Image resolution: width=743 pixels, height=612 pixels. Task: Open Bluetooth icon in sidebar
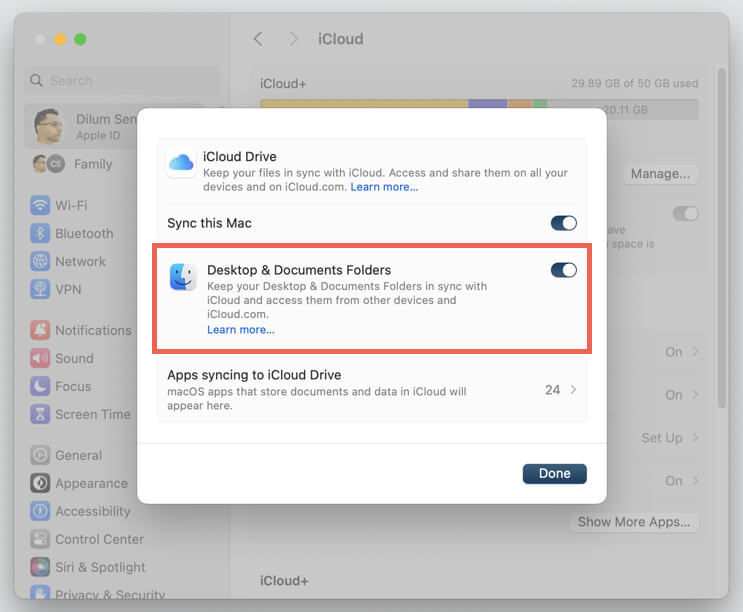tap(40, 233)
